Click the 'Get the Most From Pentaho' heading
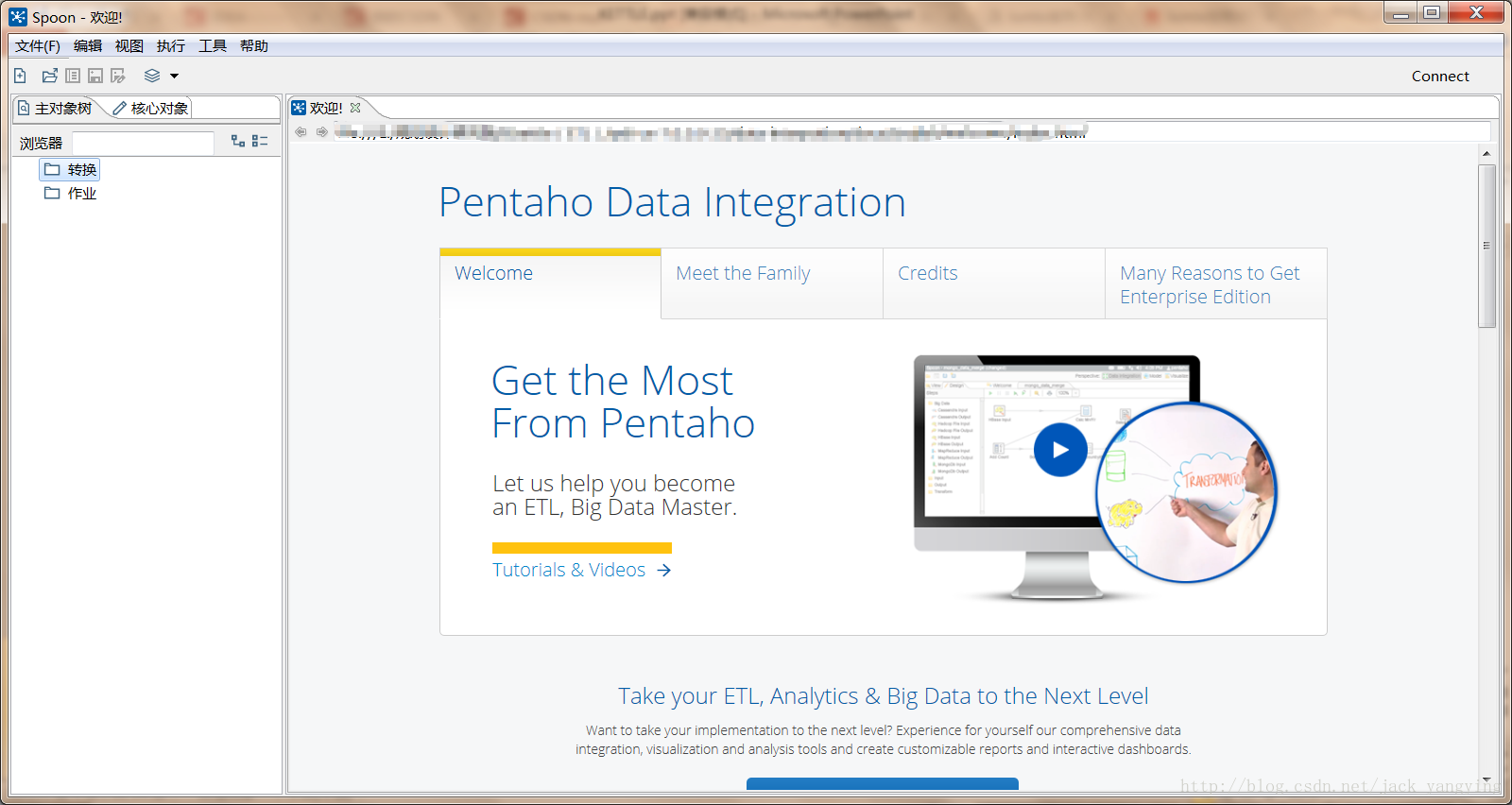Image resolution: width=1512 pixels, height=805 pixels. pyautogui.click(x=623, y=402)
